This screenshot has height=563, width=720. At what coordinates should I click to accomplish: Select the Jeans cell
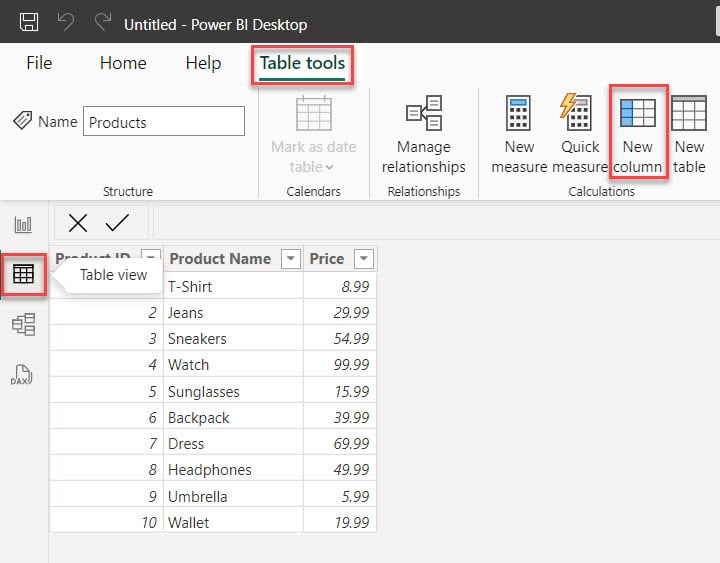(x=233, y=312)
